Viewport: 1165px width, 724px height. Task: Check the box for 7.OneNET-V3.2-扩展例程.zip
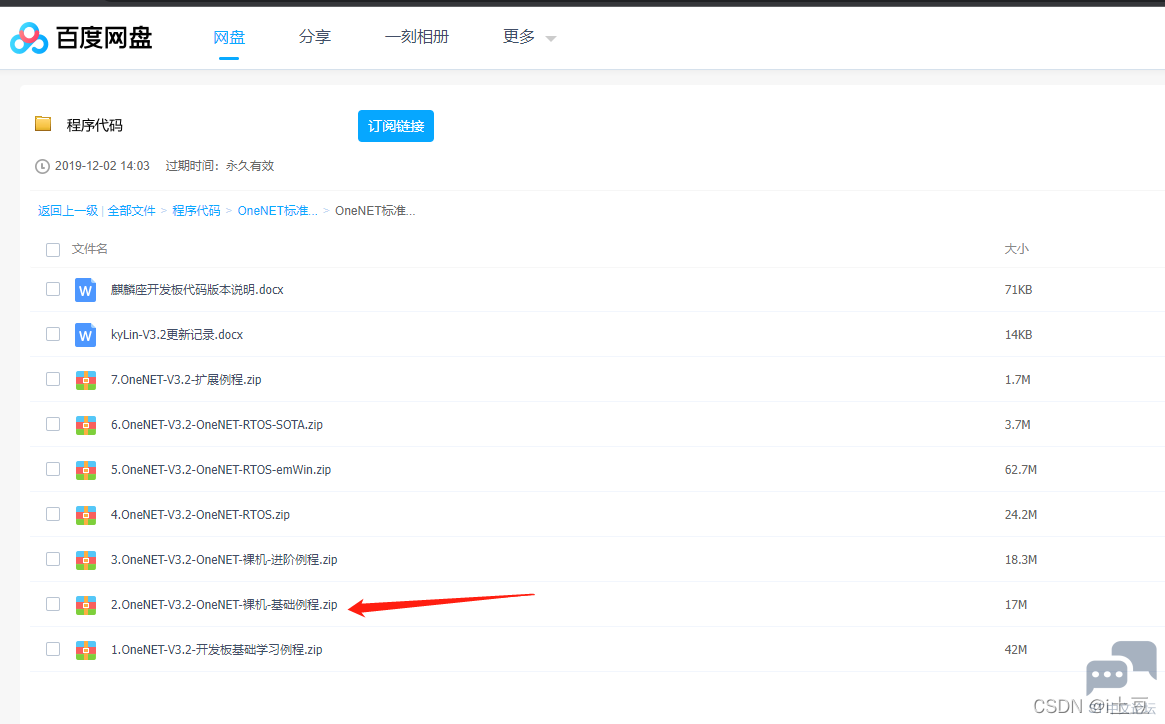[x=53, y=379]
